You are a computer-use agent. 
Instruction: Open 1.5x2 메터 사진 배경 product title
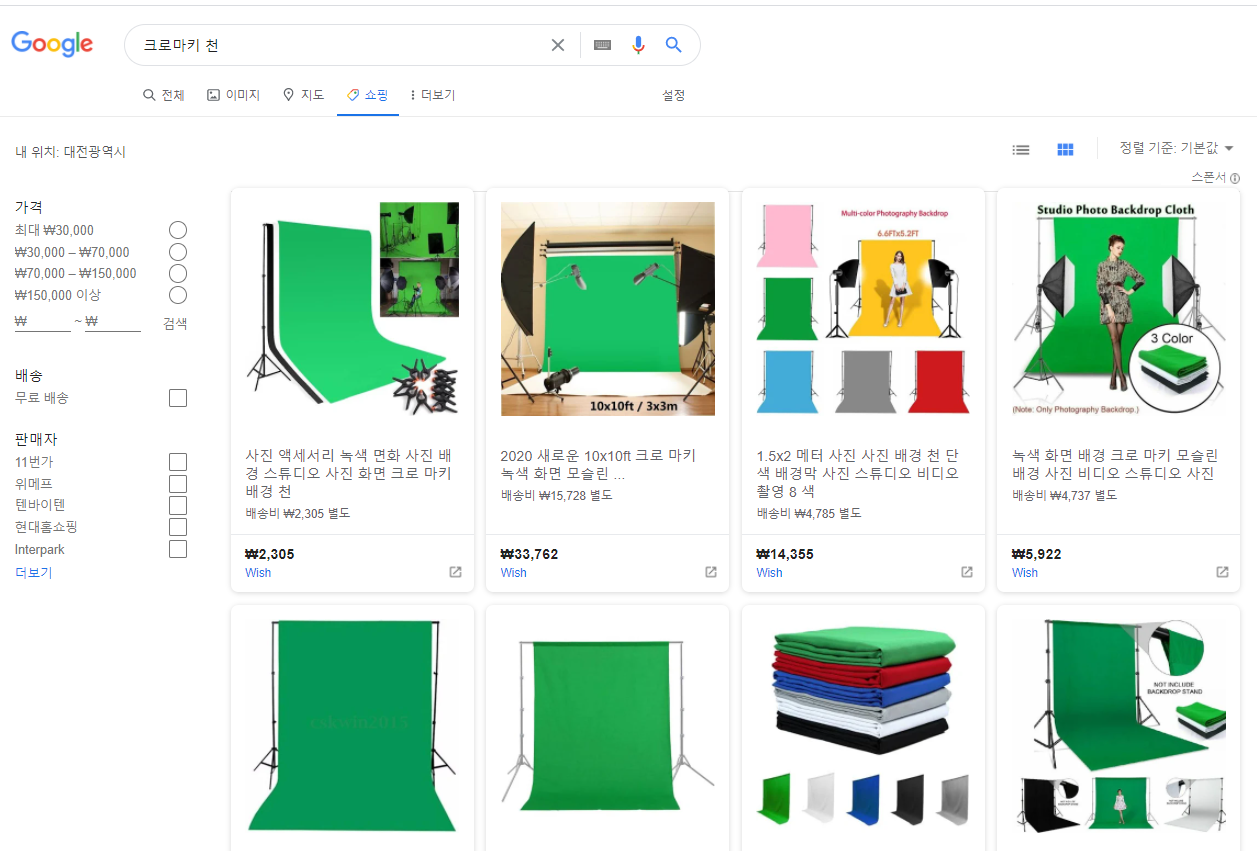(x=858, y=473)
